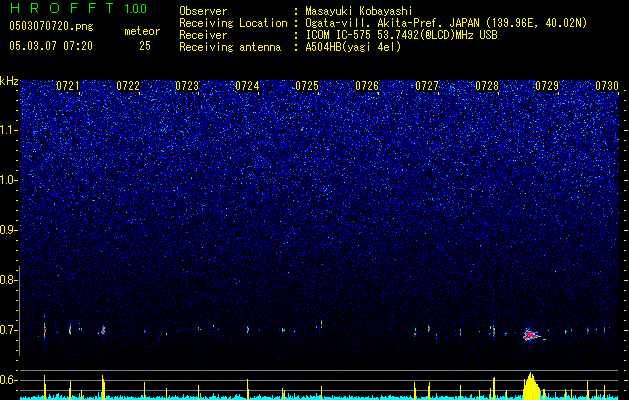
Task: Click the Ogata-vill. Akita-Pref. JAPAN location text
Action: click(x=446, y=23)
